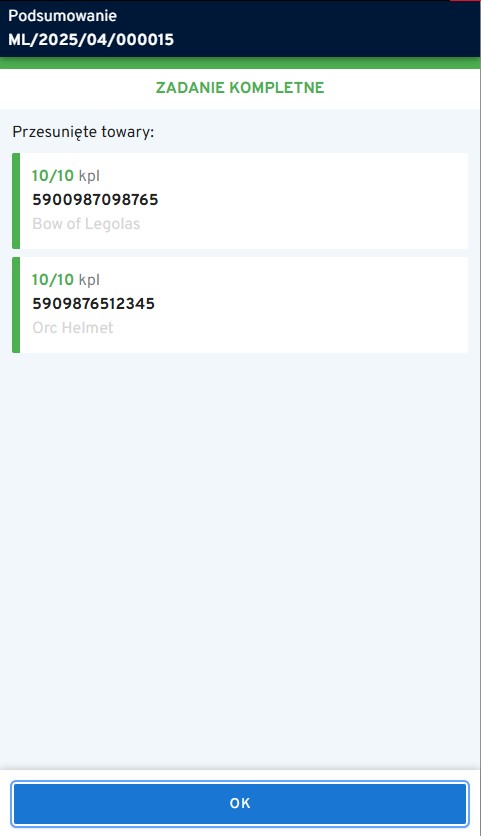Click the Podsumowanie header title

click(62, 15)
